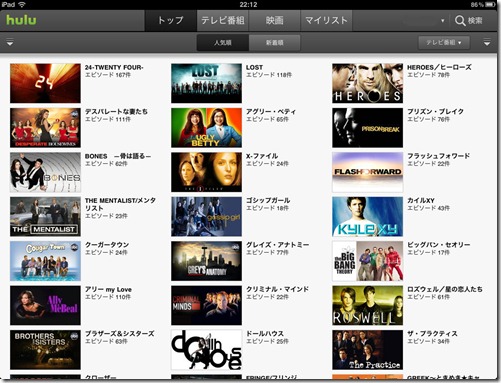Open the account dropdown arrow beside search
This screenshot has height=383, width=501.
click(443, 21)
